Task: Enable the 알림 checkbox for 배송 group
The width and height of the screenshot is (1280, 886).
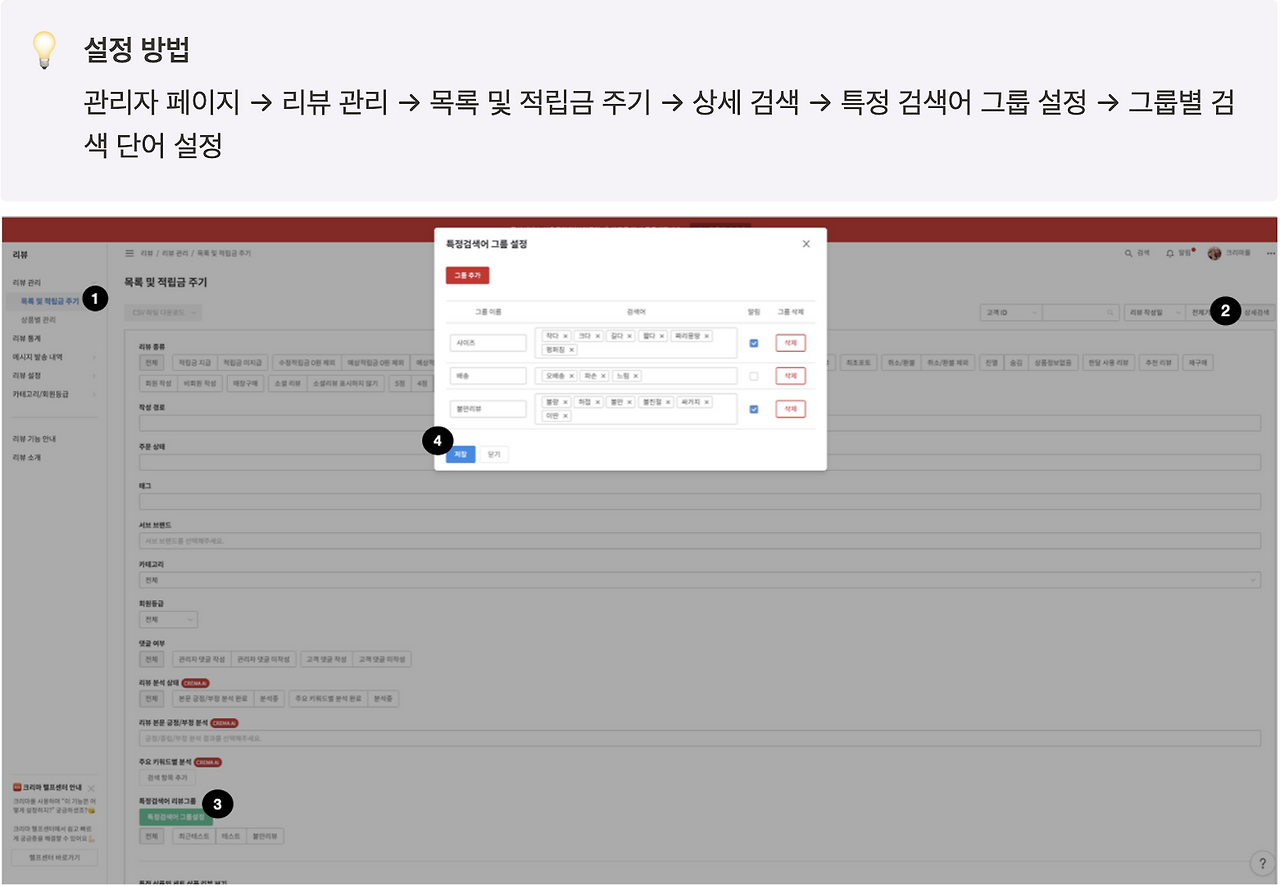Action: (754, 376)
